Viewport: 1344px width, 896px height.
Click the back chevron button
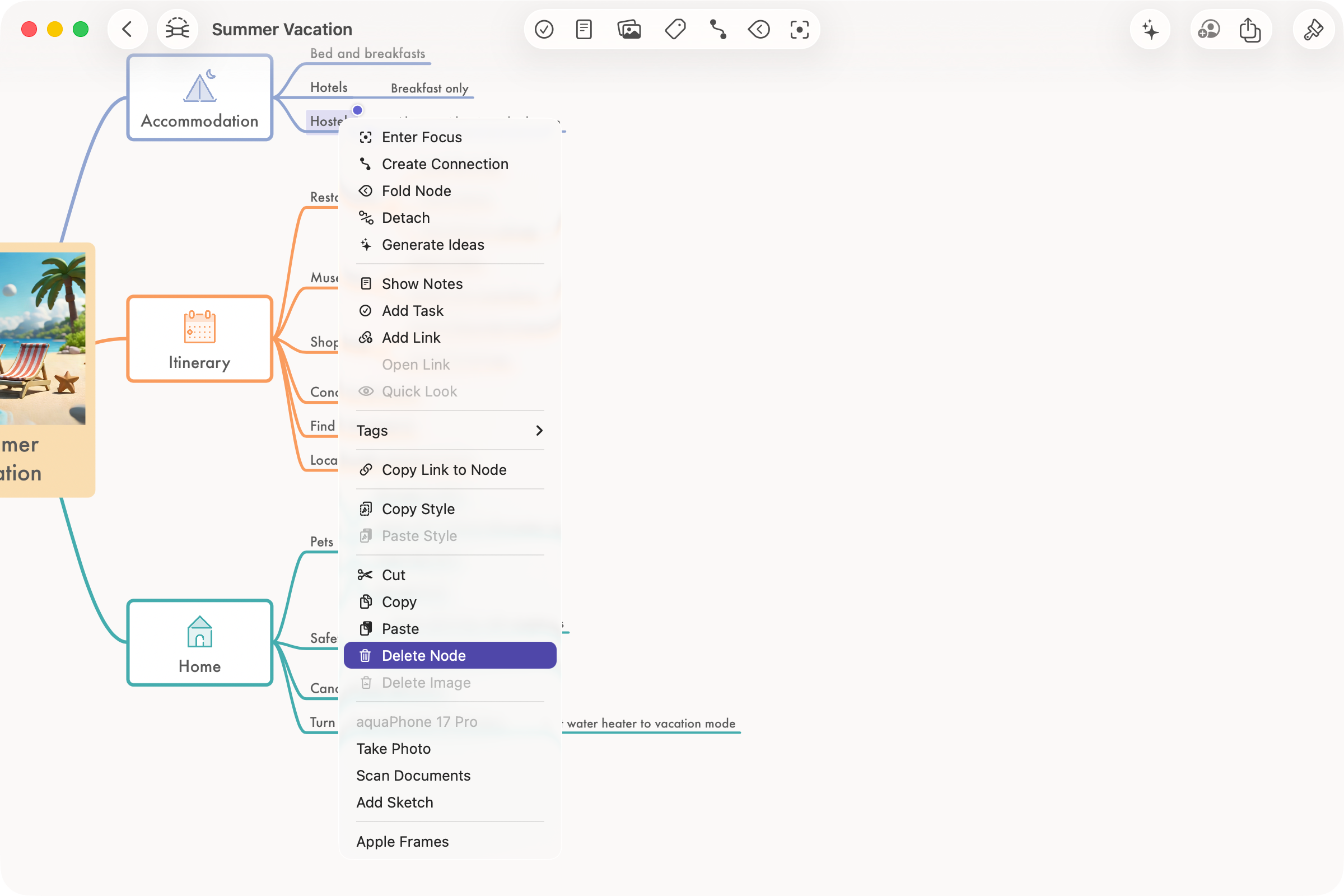[x=127, y=29]
